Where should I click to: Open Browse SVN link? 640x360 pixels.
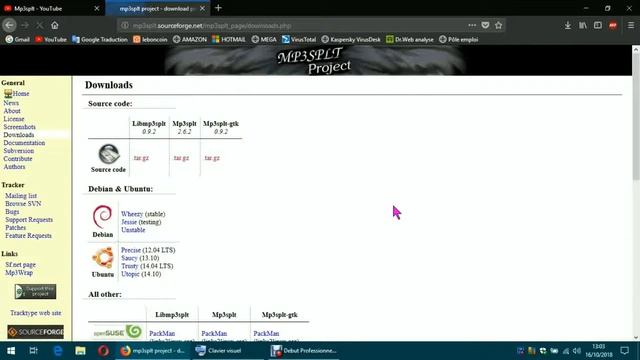[x=23, y=204]
